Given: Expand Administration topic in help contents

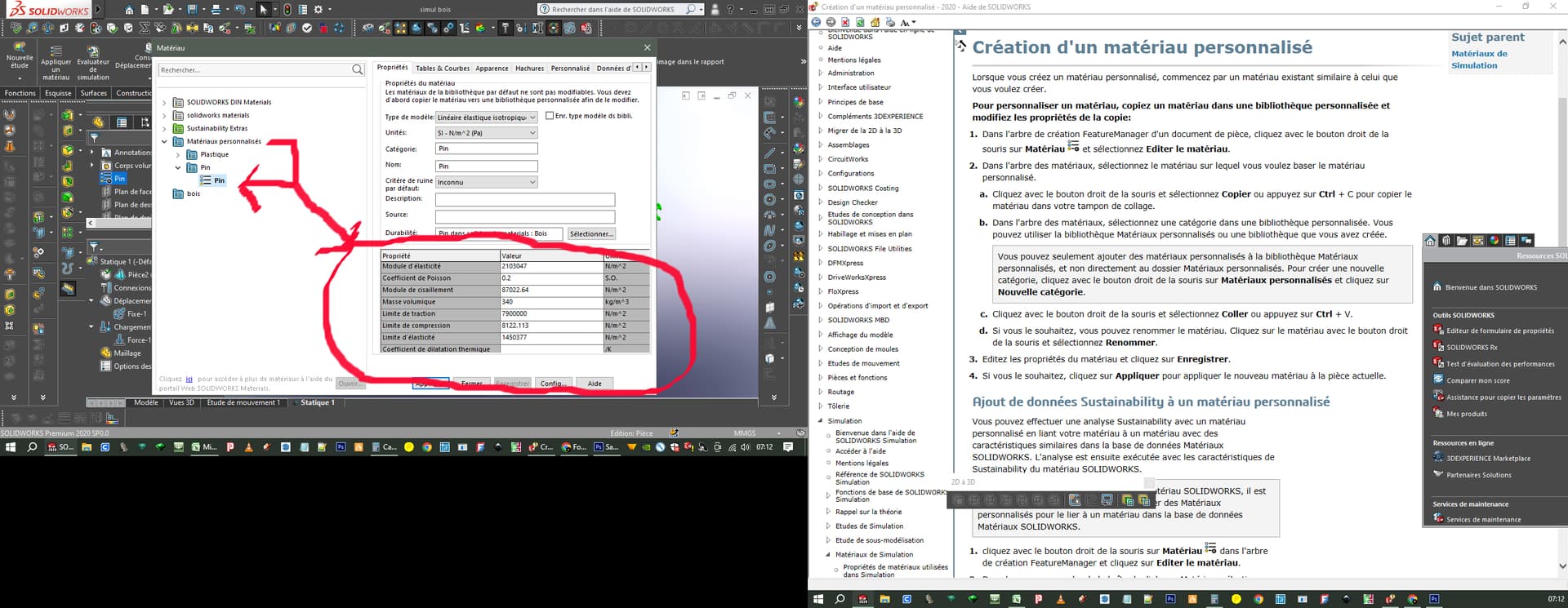Looking at the screenshot, I should 821,73.
